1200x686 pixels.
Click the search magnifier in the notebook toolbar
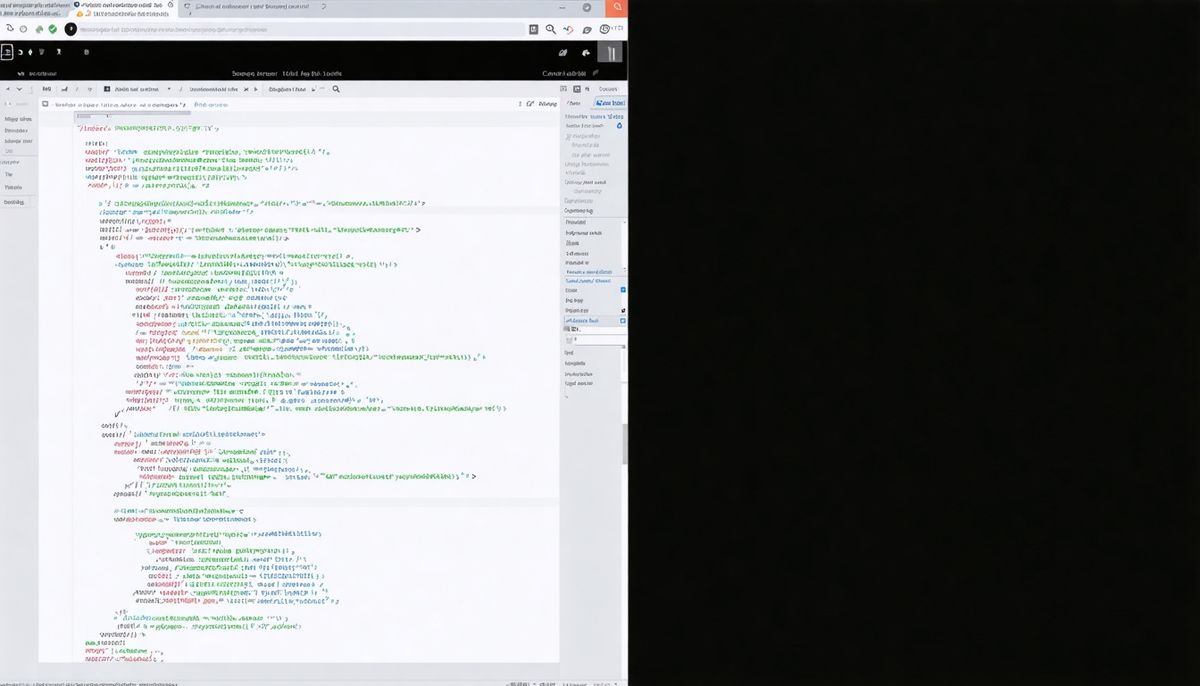pos(336,90)
